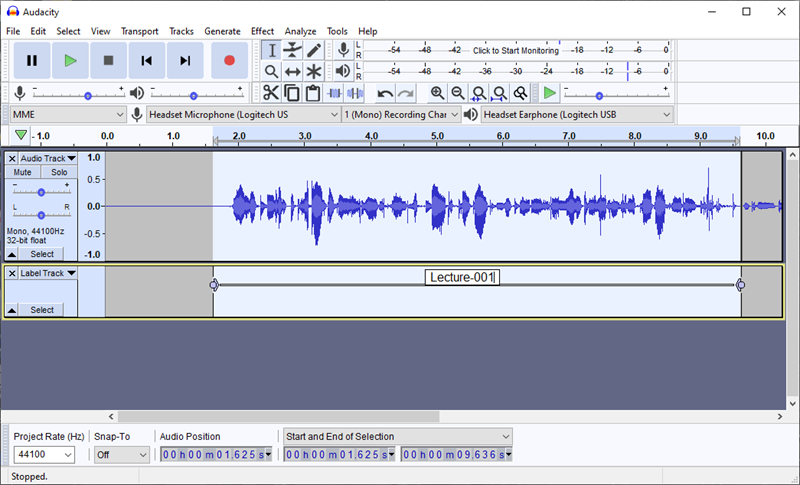This screenshot has width=800, height=485.
Task: Cut the selection with the scissors icon
Action: tap(271, 93)
